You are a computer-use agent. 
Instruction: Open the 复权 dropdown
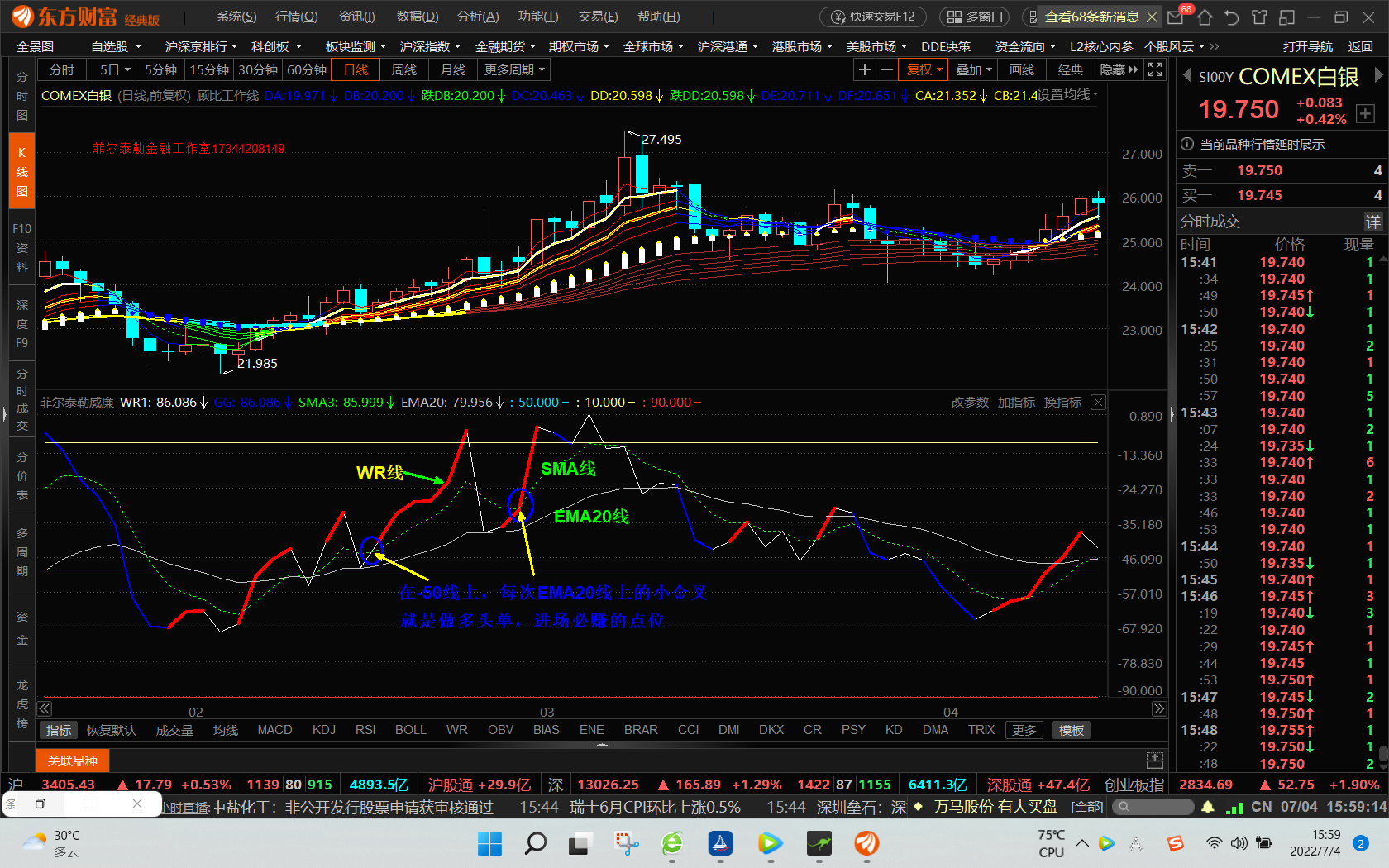[x=924, y=70]
